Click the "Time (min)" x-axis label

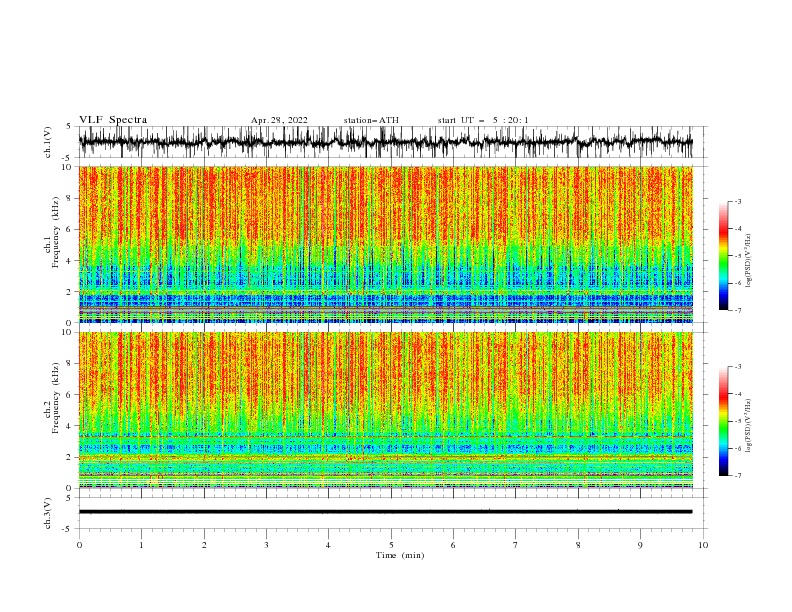[400, 555]
